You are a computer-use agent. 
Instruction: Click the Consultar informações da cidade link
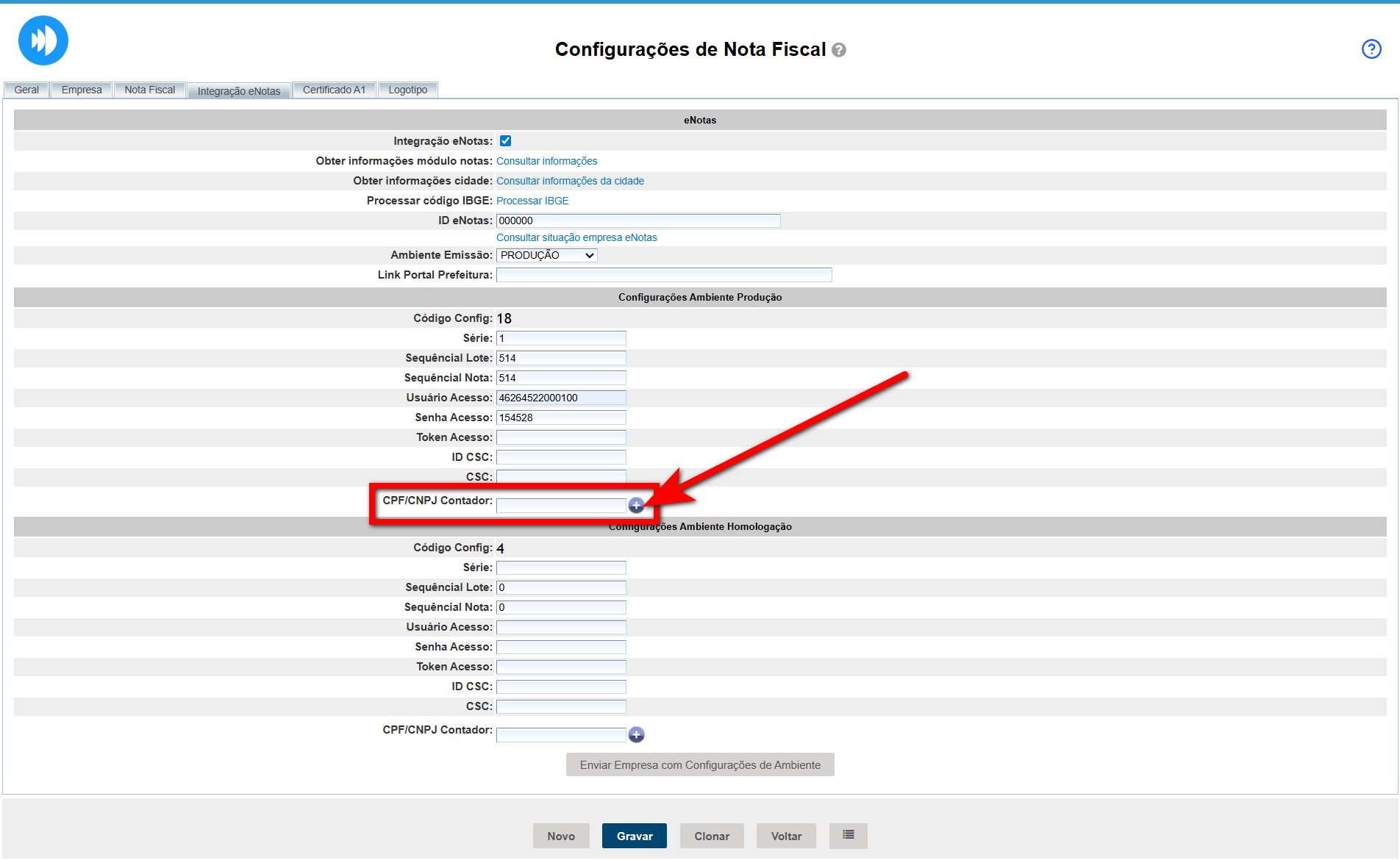click(570, 181)
